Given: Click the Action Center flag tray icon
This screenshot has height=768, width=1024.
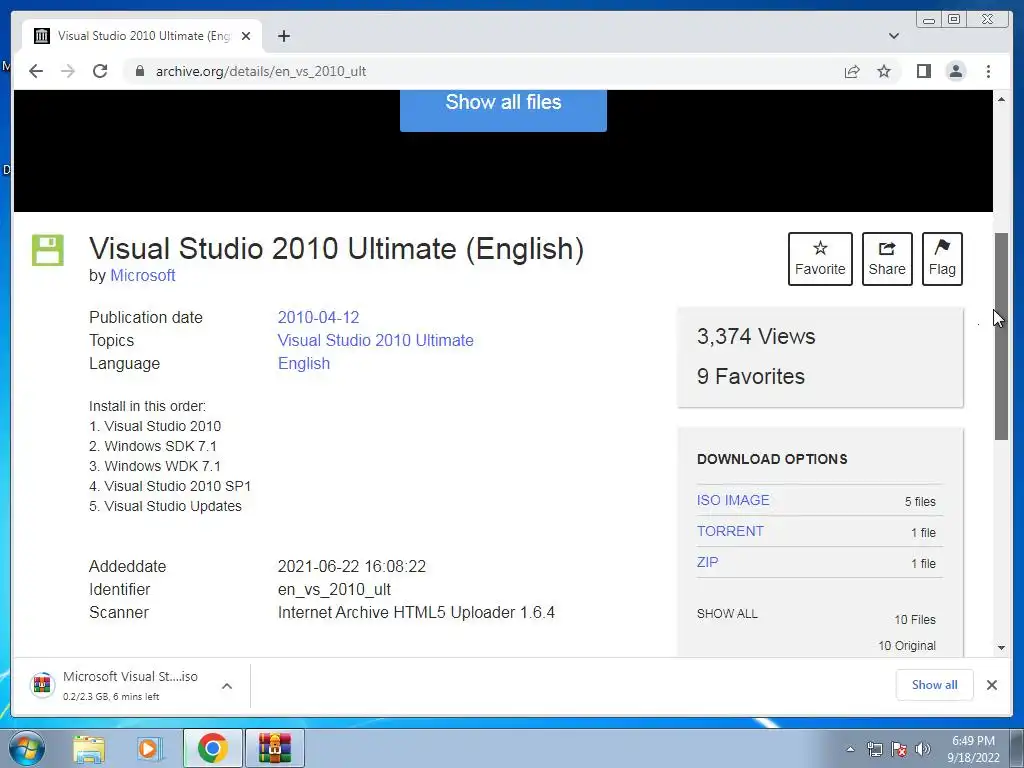Looking at the screenshot, I should click(899, 749).
